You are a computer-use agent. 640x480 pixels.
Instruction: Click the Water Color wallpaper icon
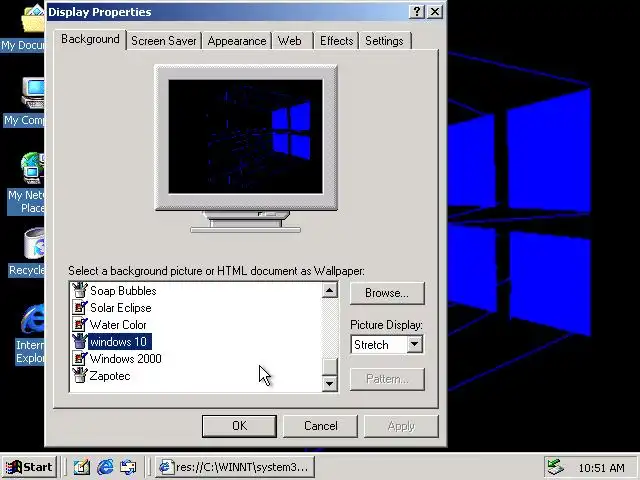[80, 324]
